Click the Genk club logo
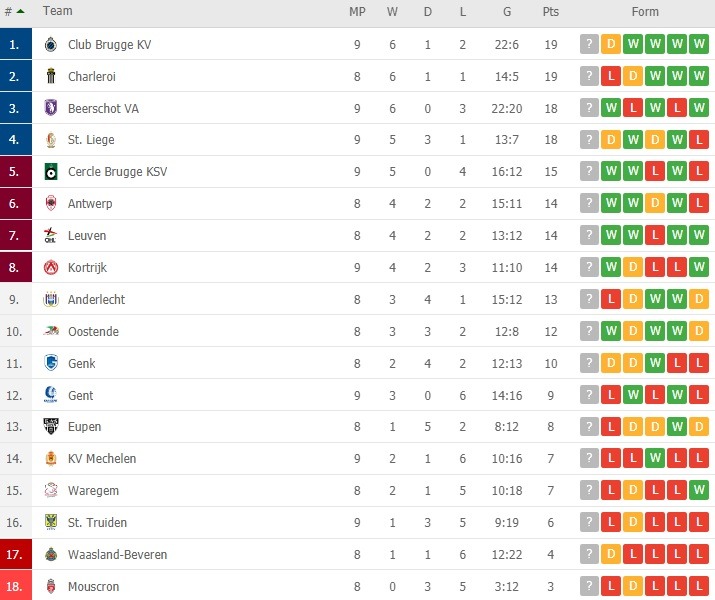 (x=51, y=363)
